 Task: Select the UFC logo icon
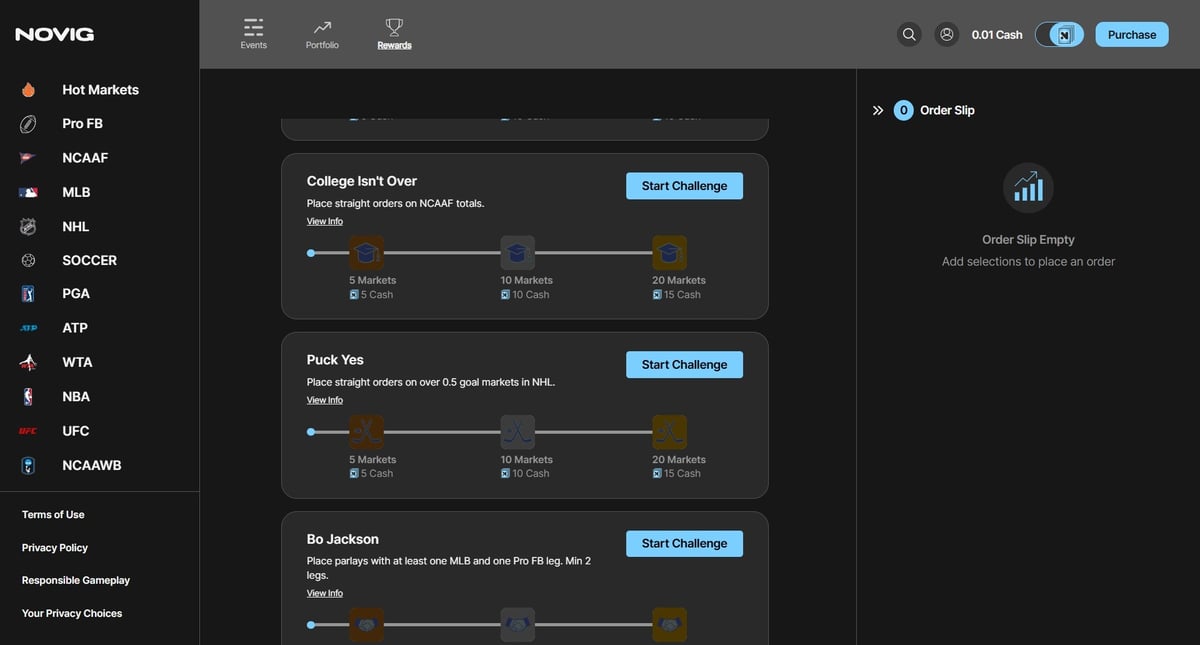tap(28, 431)
